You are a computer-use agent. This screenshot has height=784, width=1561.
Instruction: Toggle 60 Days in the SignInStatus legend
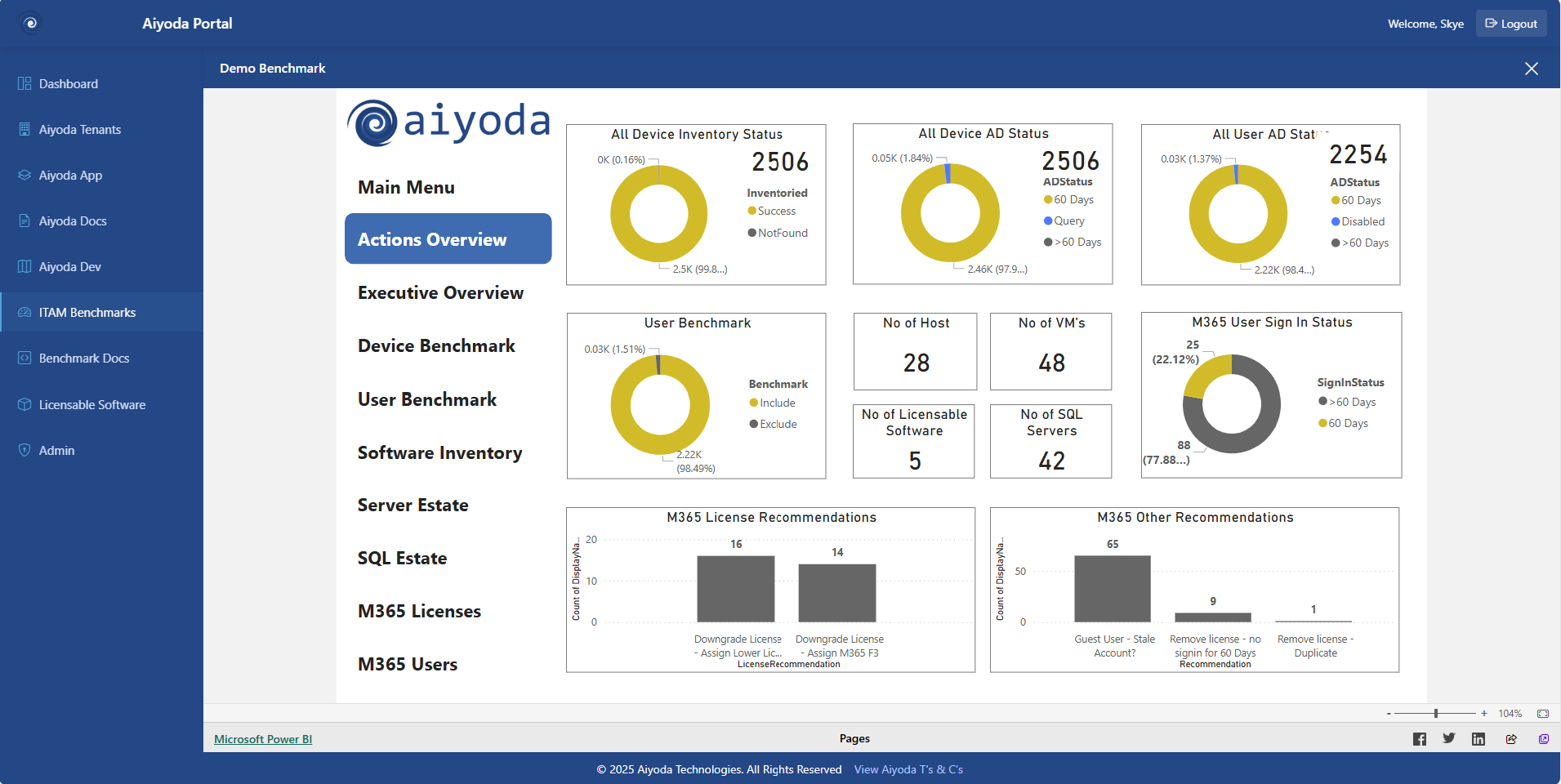[1342, 423]
